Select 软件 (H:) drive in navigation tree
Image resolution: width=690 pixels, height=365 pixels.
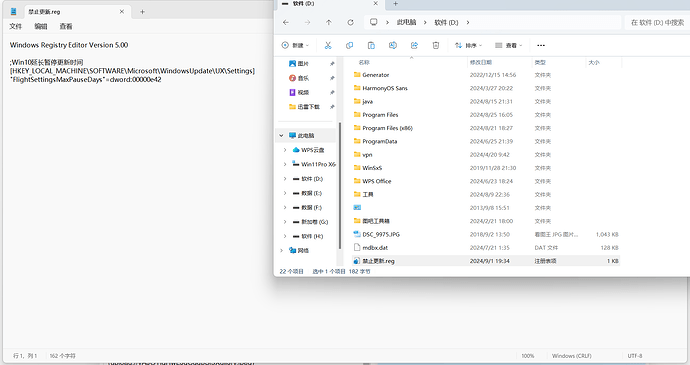pos(307,236)
